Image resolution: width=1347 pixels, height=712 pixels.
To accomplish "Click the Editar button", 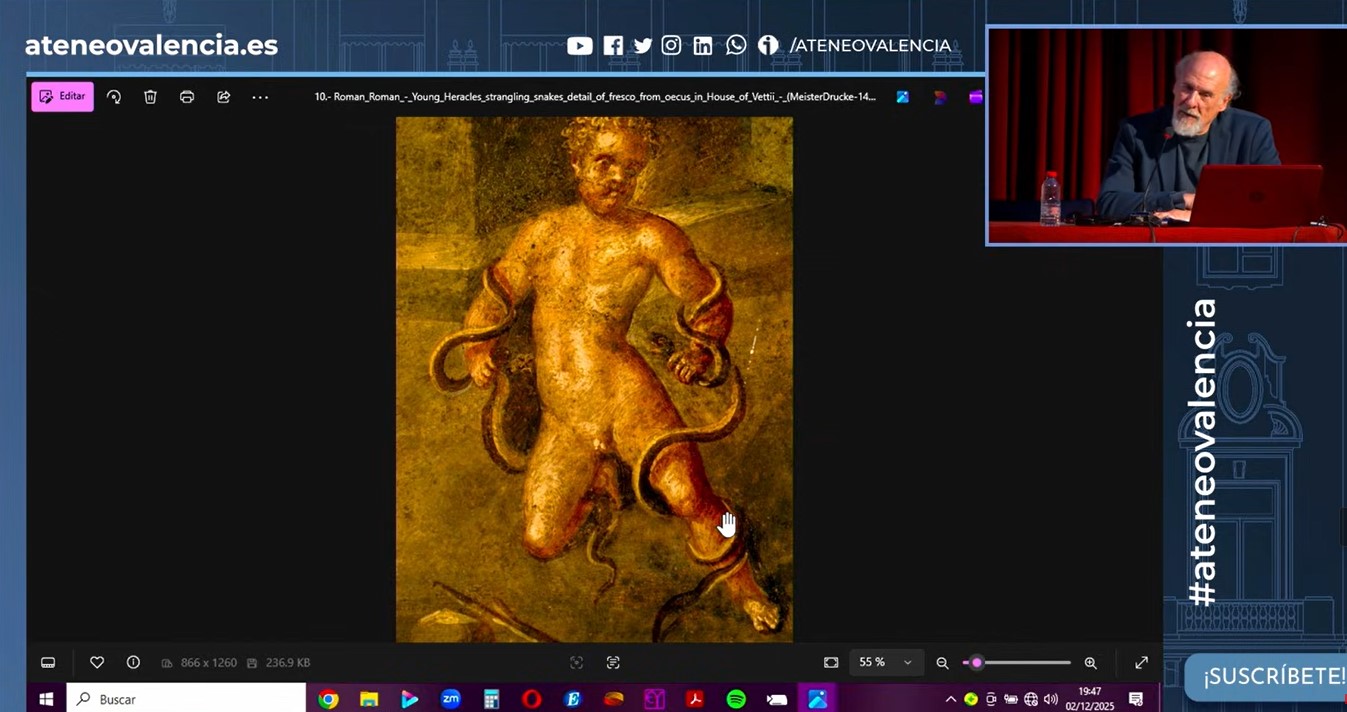I will click(62, 96).
